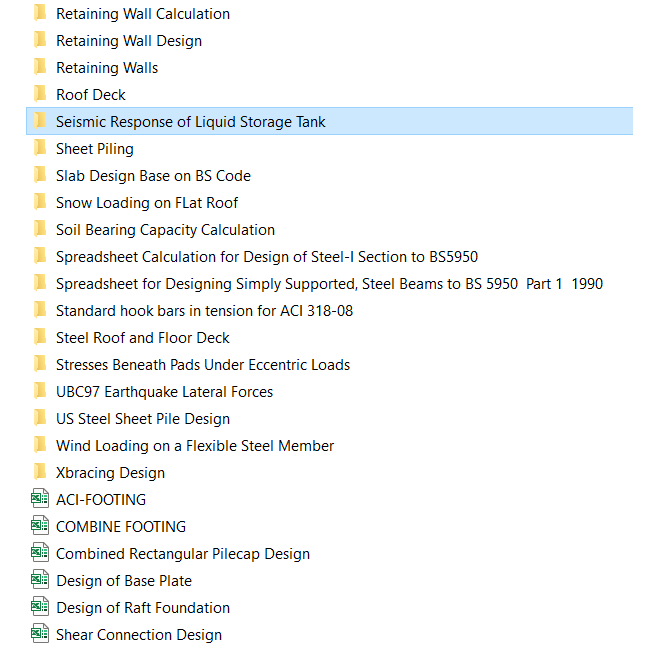
Task: Select Standard hook bars in tension for ACI 318-08
Action: (204, 311)
